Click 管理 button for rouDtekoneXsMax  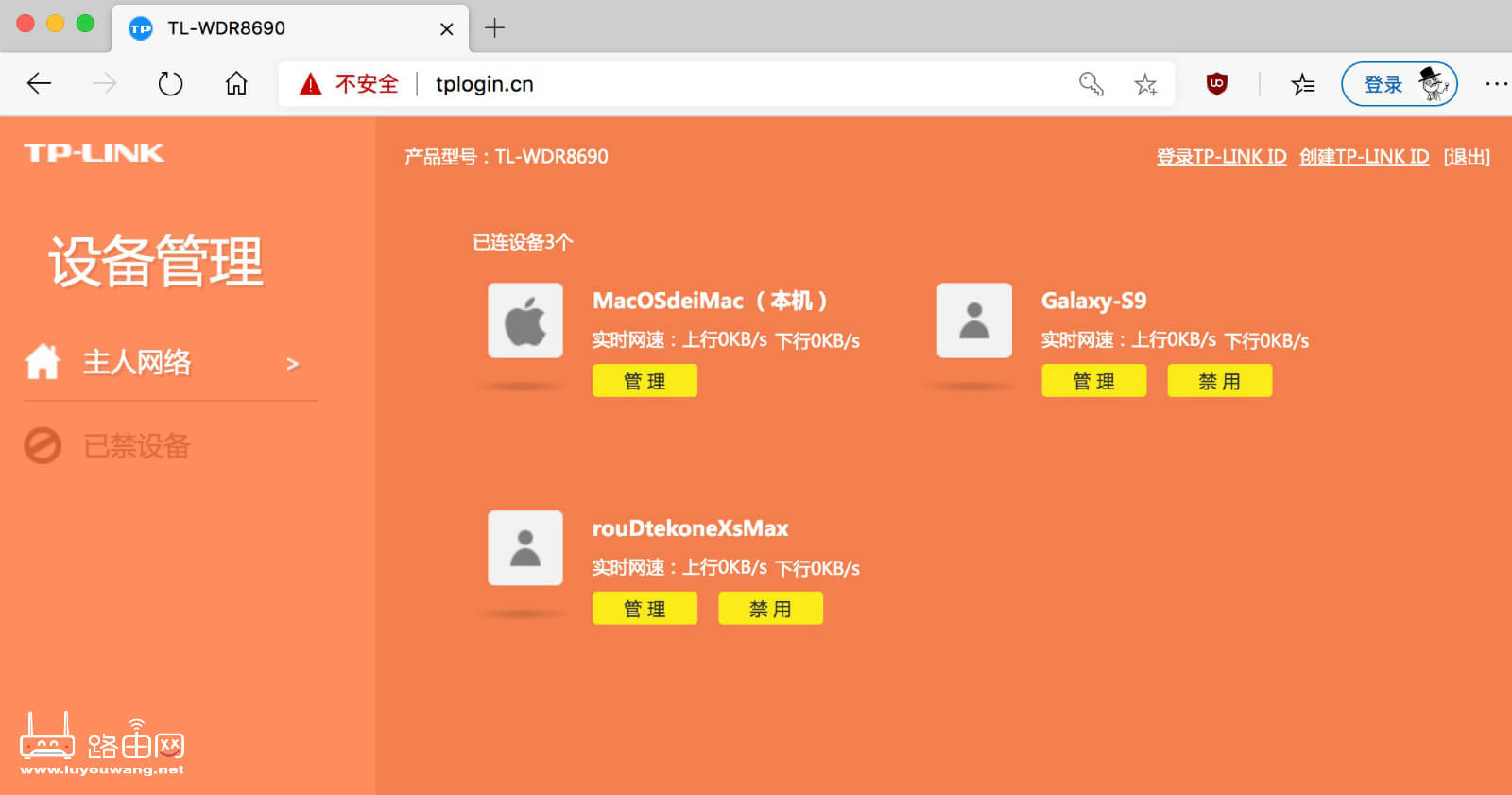(x=644, y=609)
